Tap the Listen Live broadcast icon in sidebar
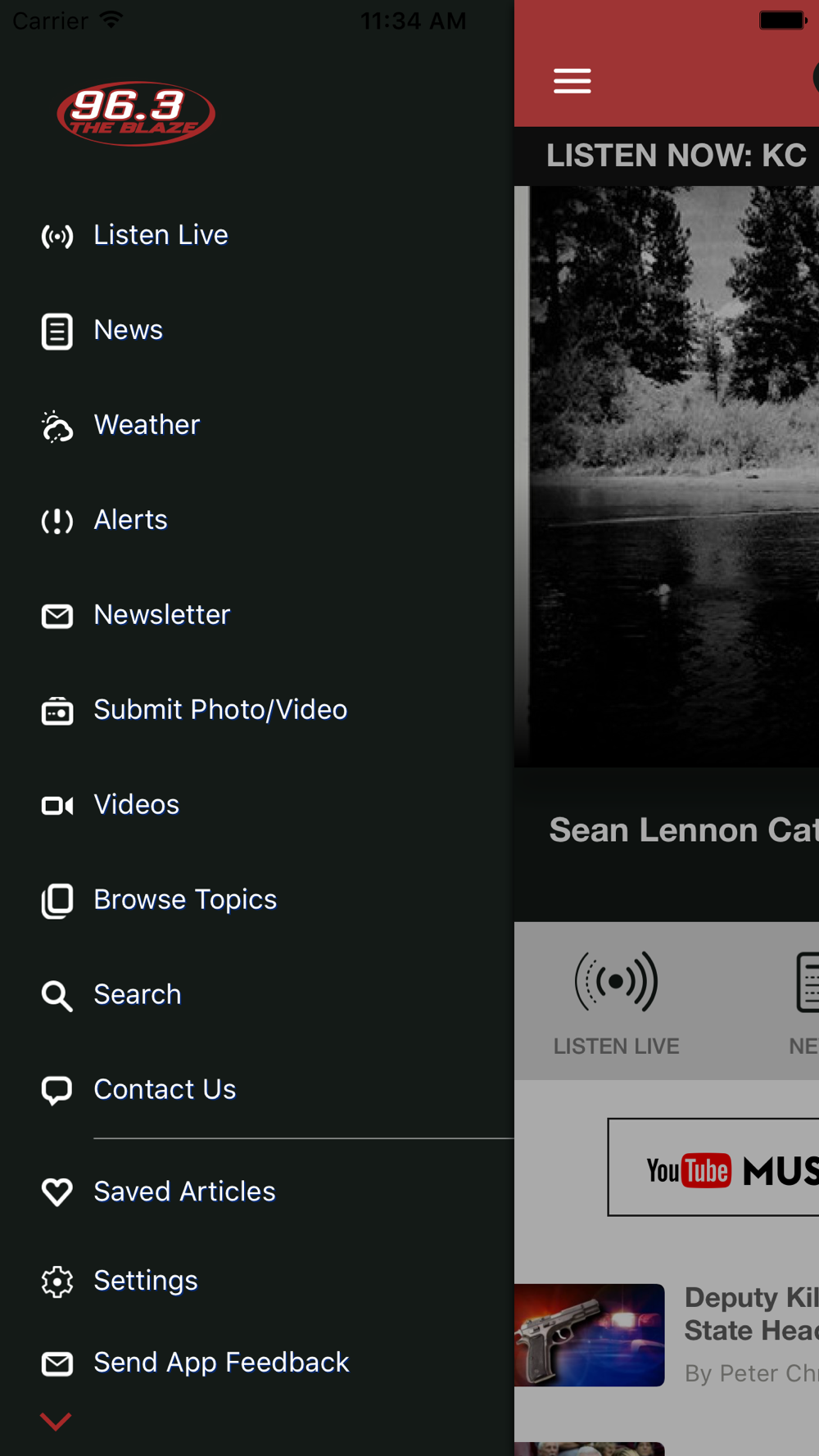This screenshot has height=1456, width=819. (57, 237)
